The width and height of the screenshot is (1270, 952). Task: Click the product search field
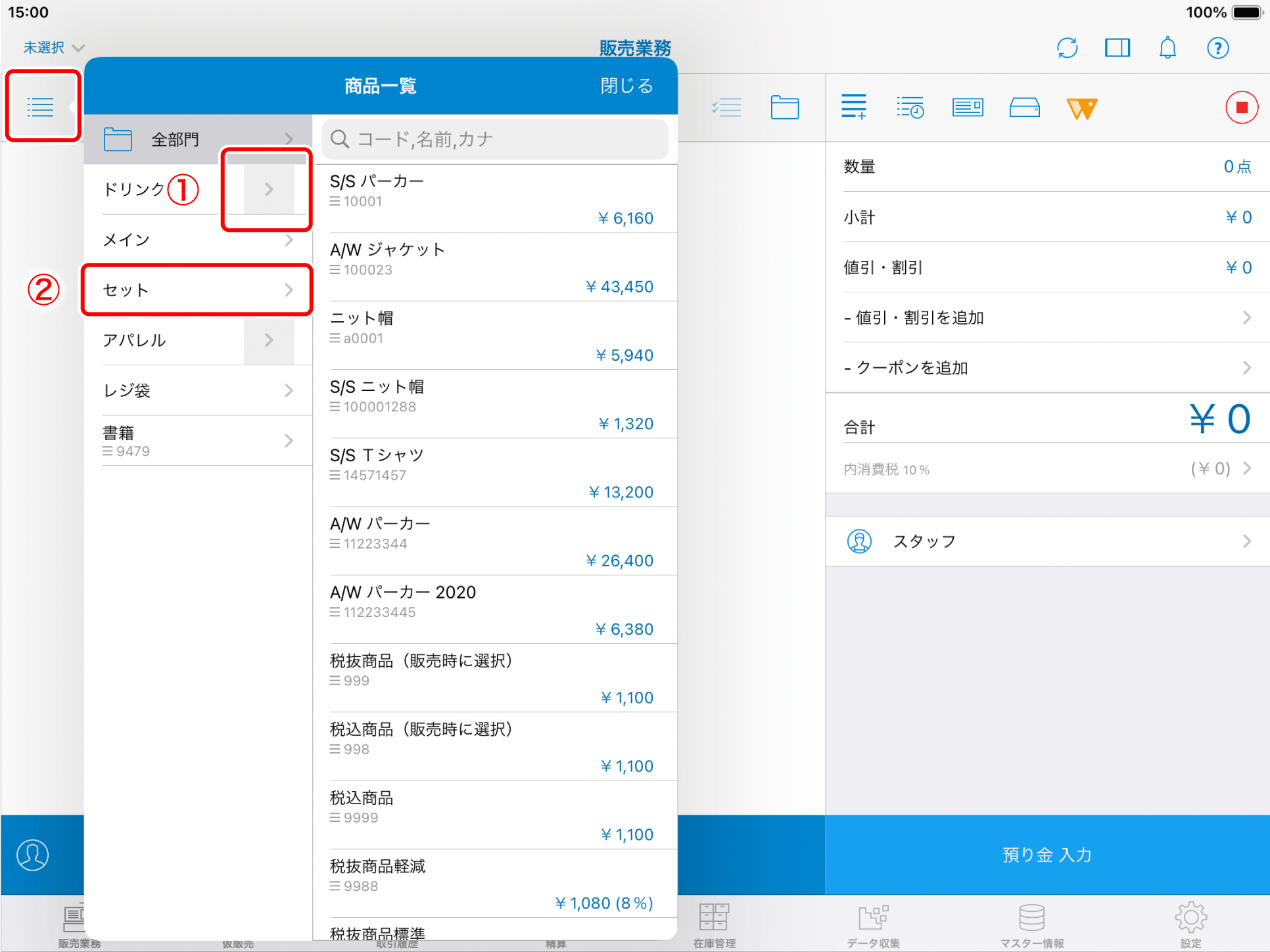pyautogui.click(x=495, y=139)
